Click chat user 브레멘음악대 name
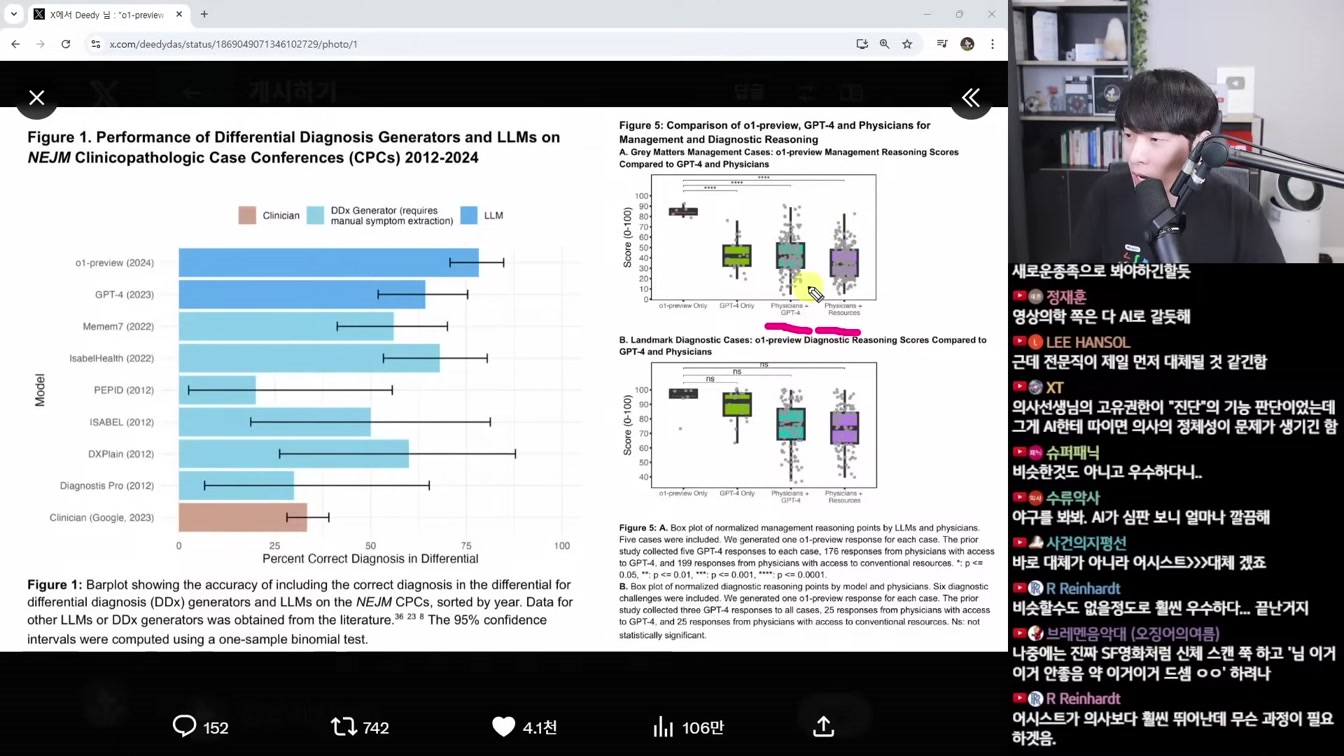 click(x=1133, y=634)
